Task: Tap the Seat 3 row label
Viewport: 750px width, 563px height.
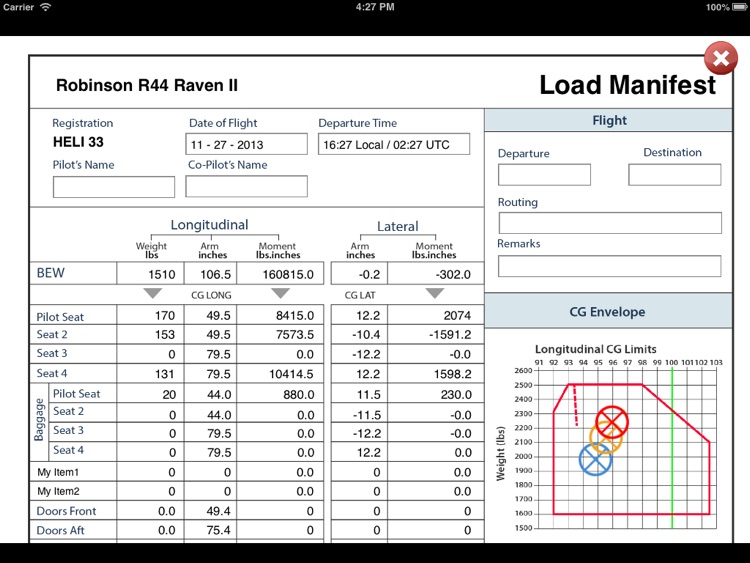Action: click(52, 353)
